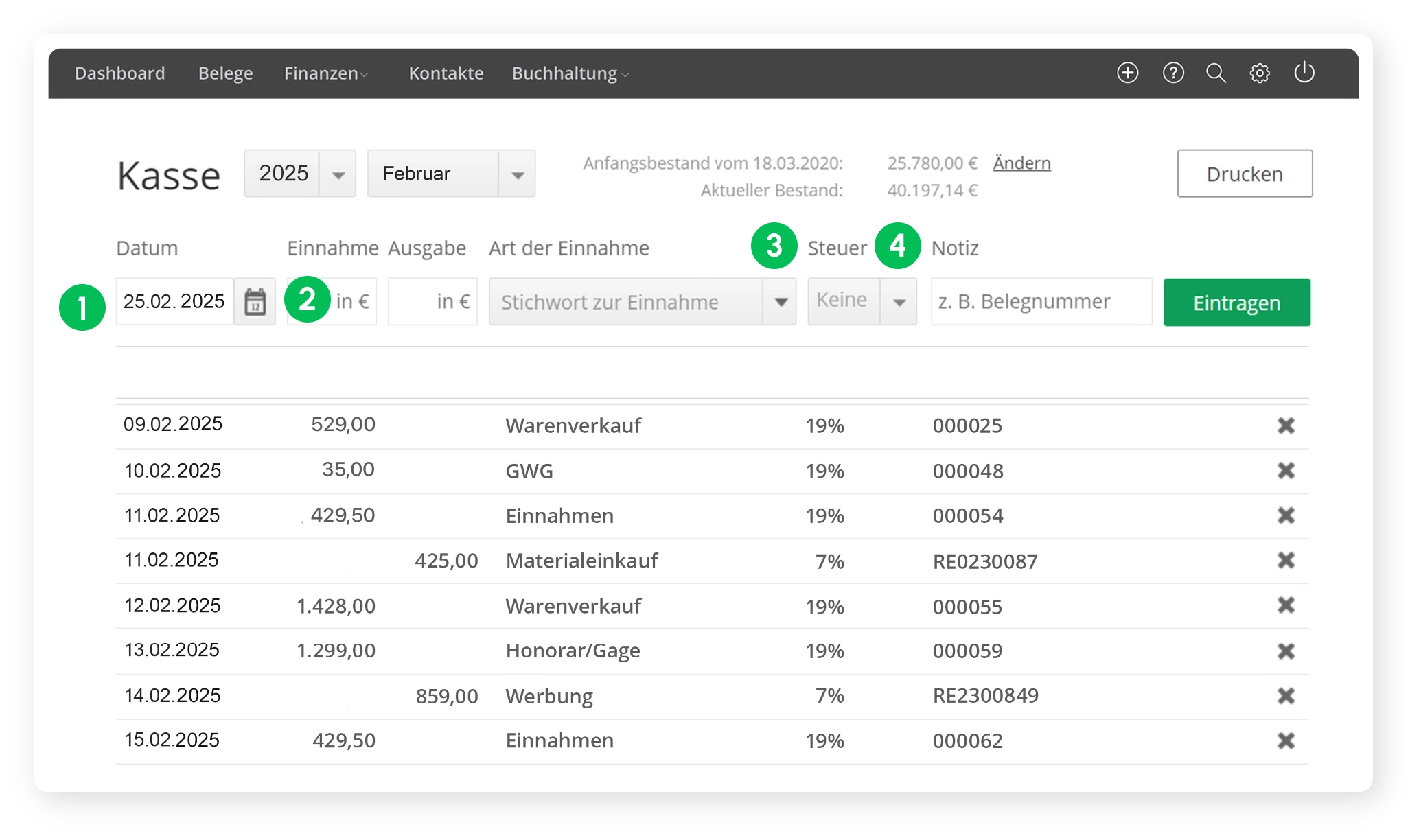Delete the Warenverkauf 000025 entry
This screenshot has height=840, width=1421.
1285,425
